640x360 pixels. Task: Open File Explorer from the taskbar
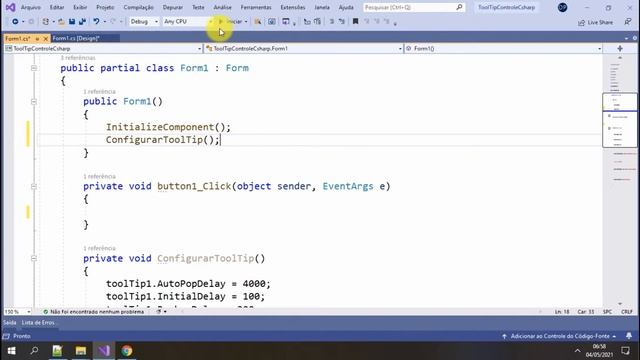pos(81,351)
